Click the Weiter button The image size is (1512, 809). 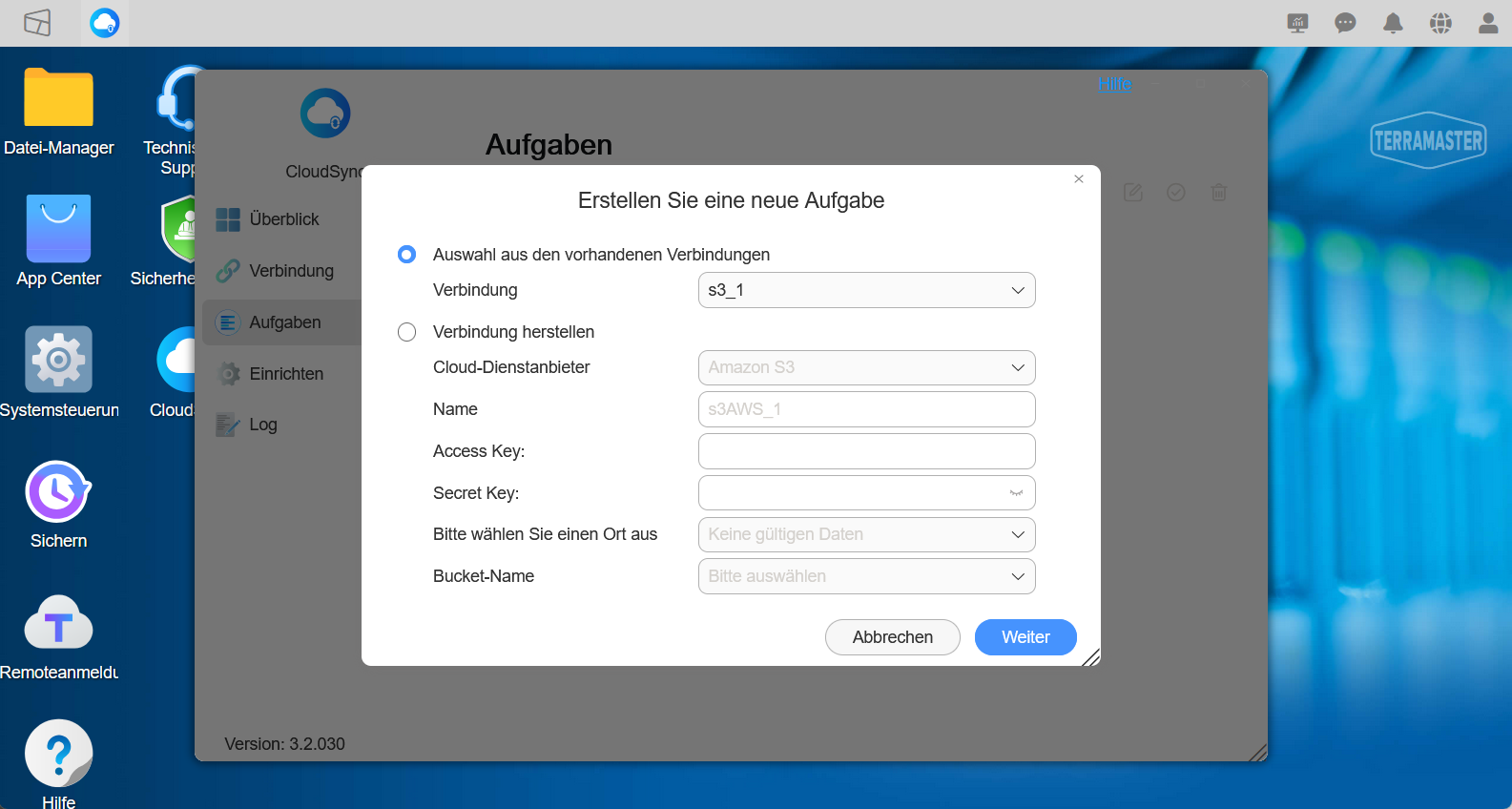point(1025,637)
